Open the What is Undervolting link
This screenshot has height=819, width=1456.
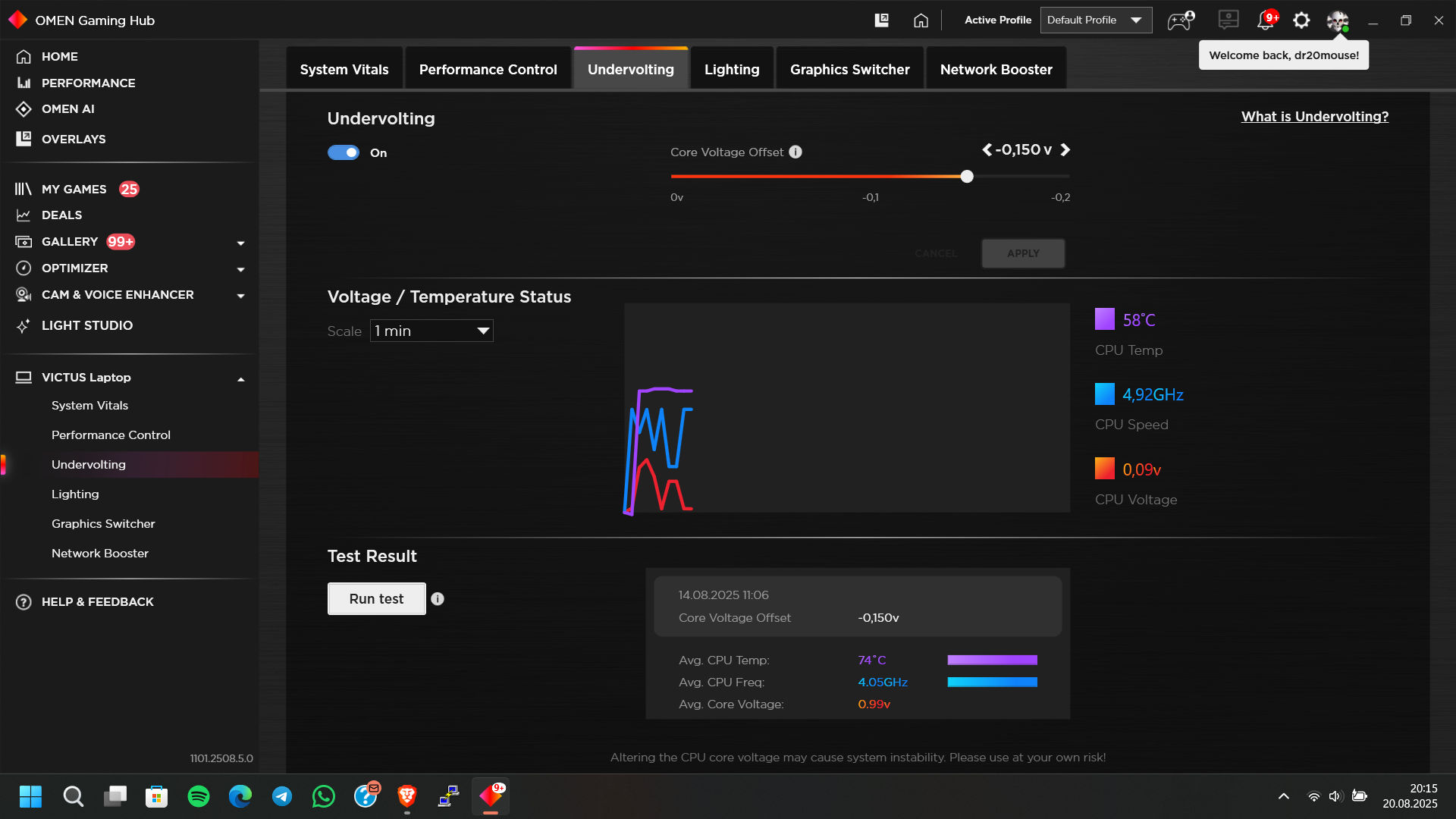pyautogui.click(x=1315, y=116)
